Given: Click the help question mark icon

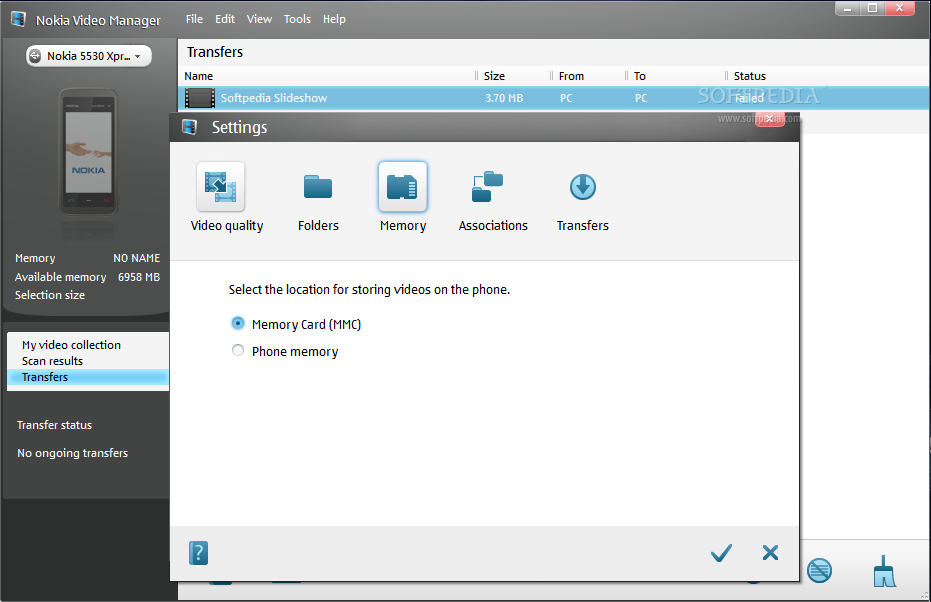Looking at the screenshot, I should [198, 553].
